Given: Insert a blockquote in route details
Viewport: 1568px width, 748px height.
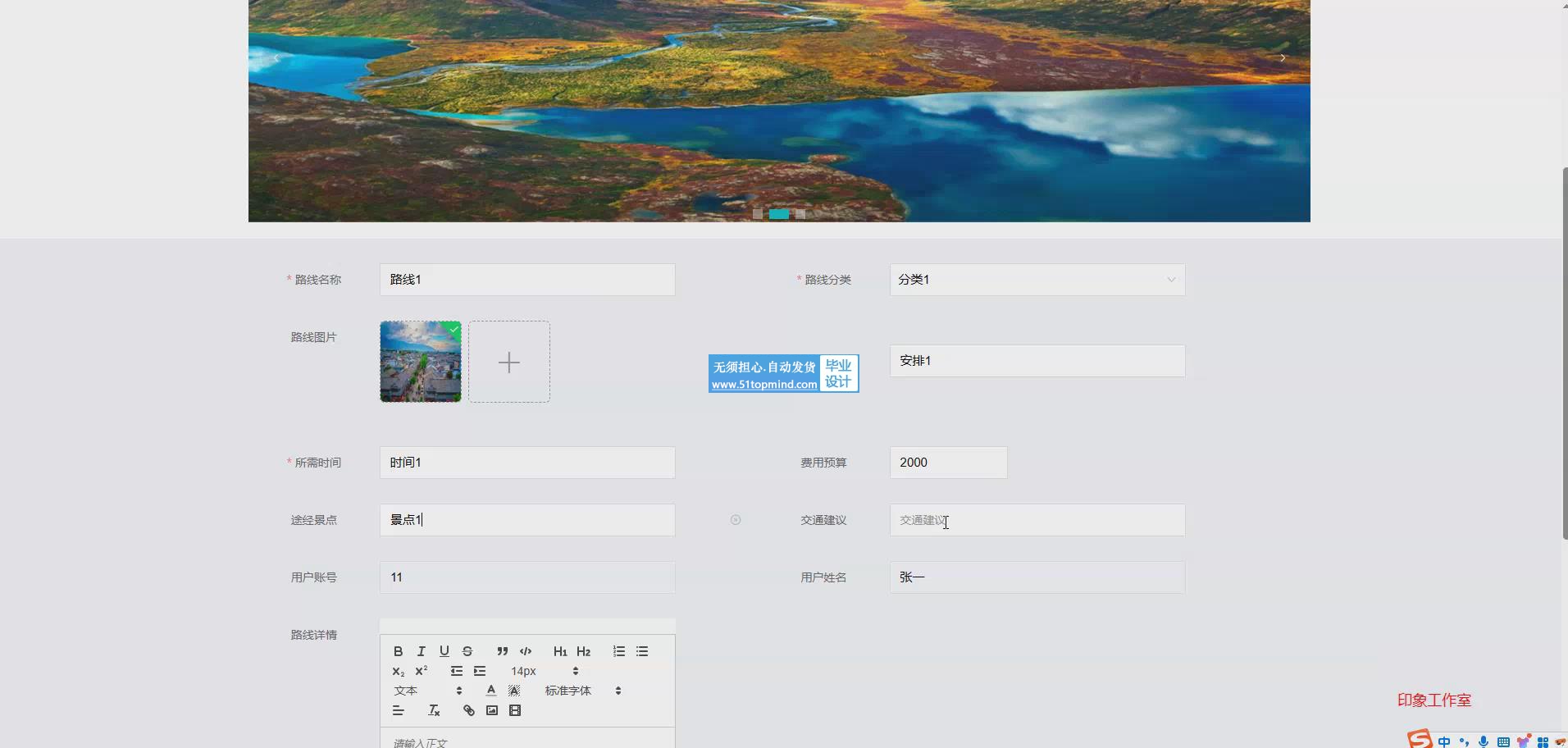Looking at the screenshot, I should tap(502, 651).
